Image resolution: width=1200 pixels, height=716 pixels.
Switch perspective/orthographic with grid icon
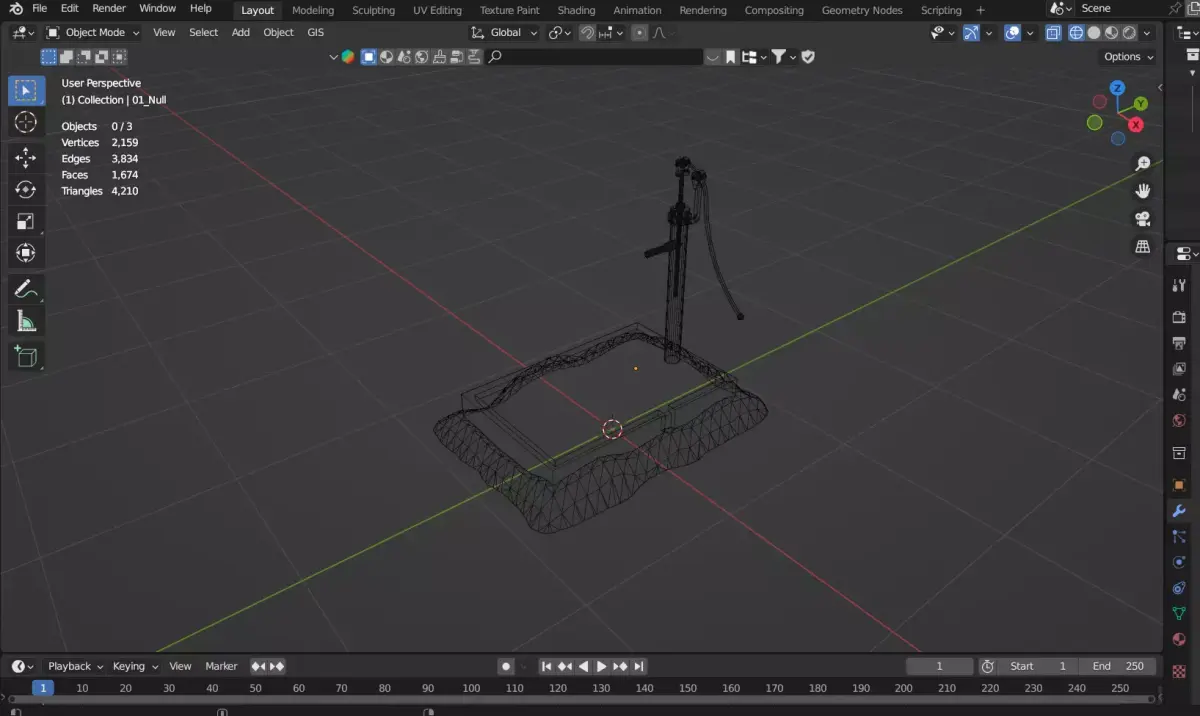point(1143,246)
